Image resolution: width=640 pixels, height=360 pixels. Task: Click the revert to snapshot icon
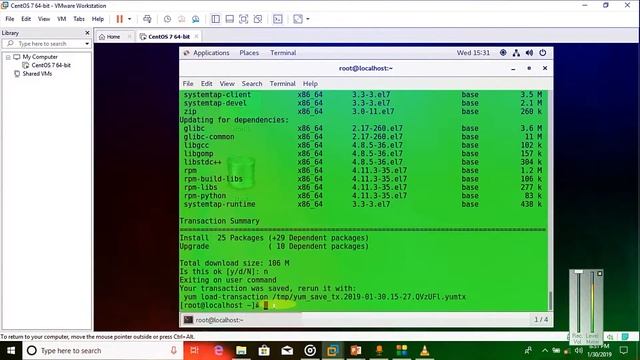[x=182, y=19]
